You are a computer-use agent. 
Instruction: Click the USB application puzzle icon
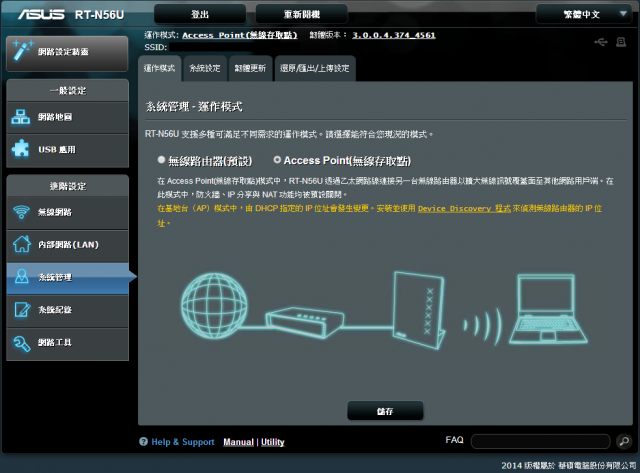click(21, 149)
